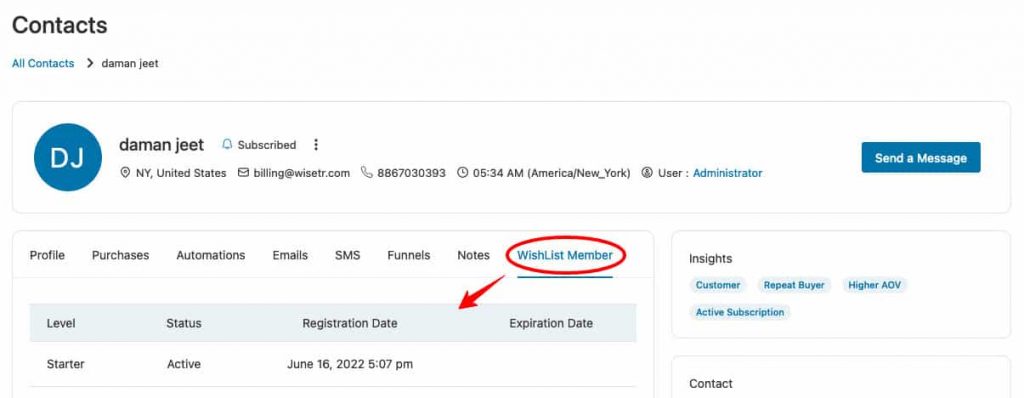This screenshot has width=1024, height=398.
Task: Click the clock time icon
Action: pyautogui.click(x=462, y=173)
